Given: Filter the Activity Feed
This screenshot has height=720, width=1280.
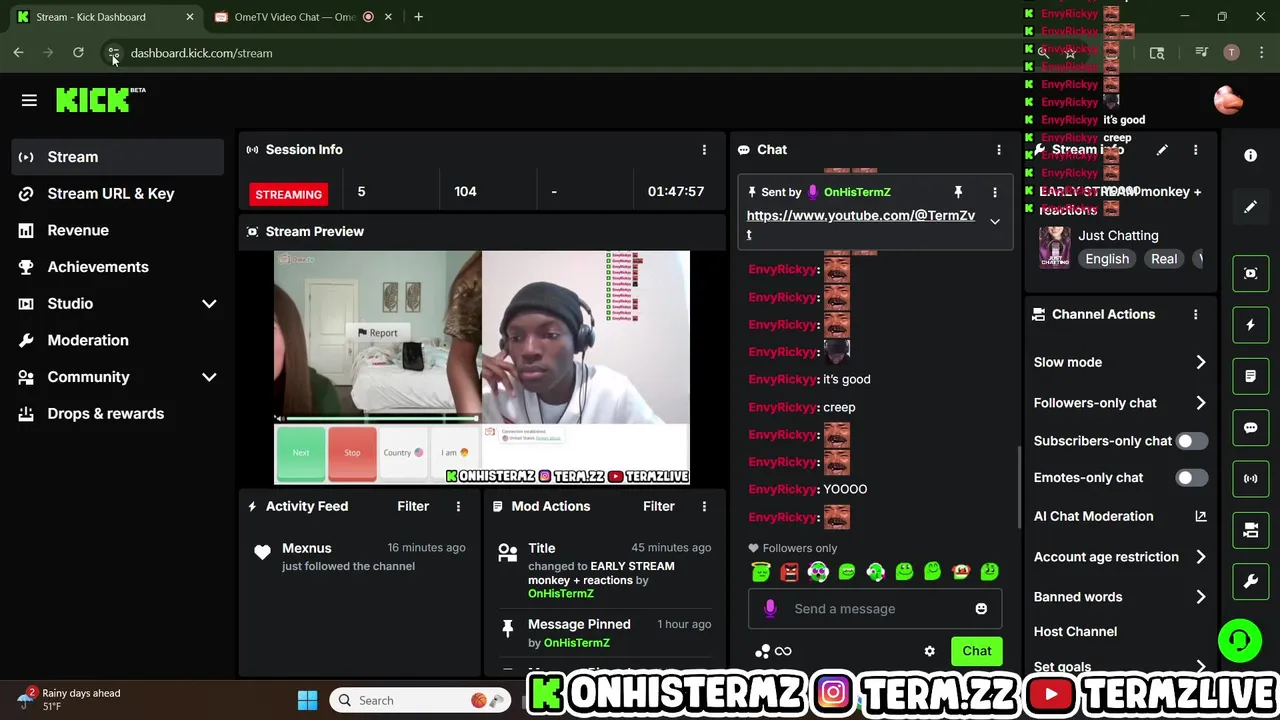Looking at the screenshot, I should (413, 506).
